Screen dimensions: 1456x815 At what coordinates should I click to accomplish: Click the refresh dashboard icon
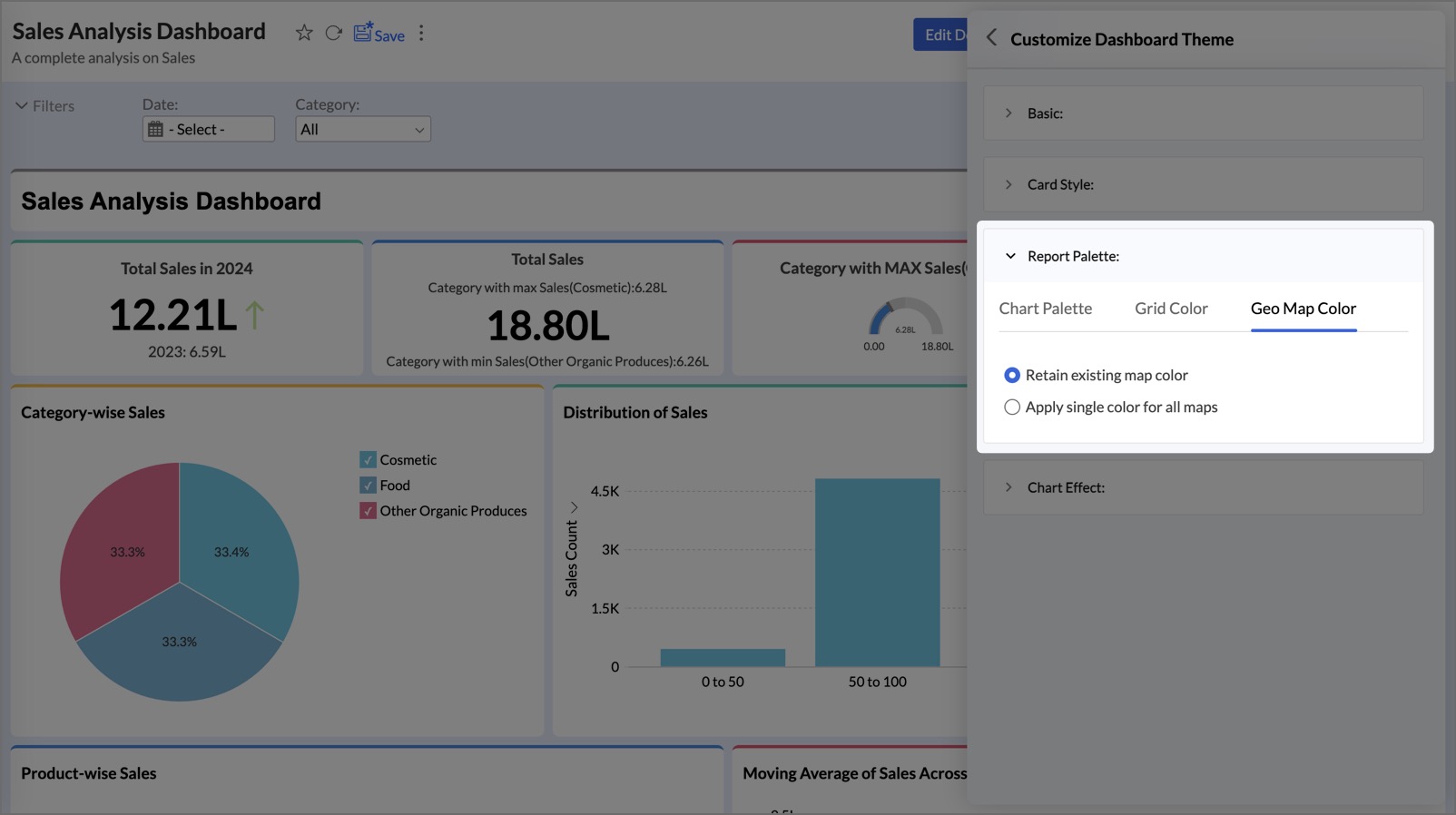(334, 34)
